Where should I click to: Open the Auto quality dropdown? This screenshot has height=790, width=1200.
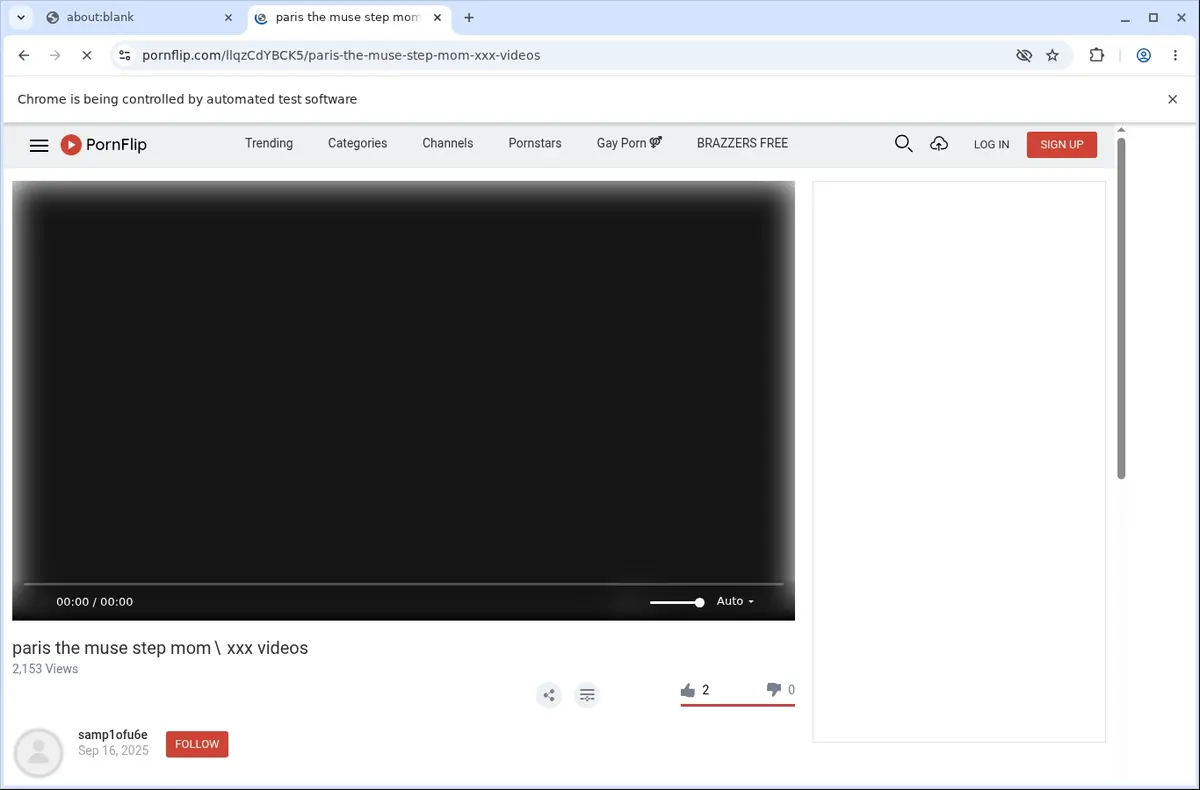(x=735, y=601)
